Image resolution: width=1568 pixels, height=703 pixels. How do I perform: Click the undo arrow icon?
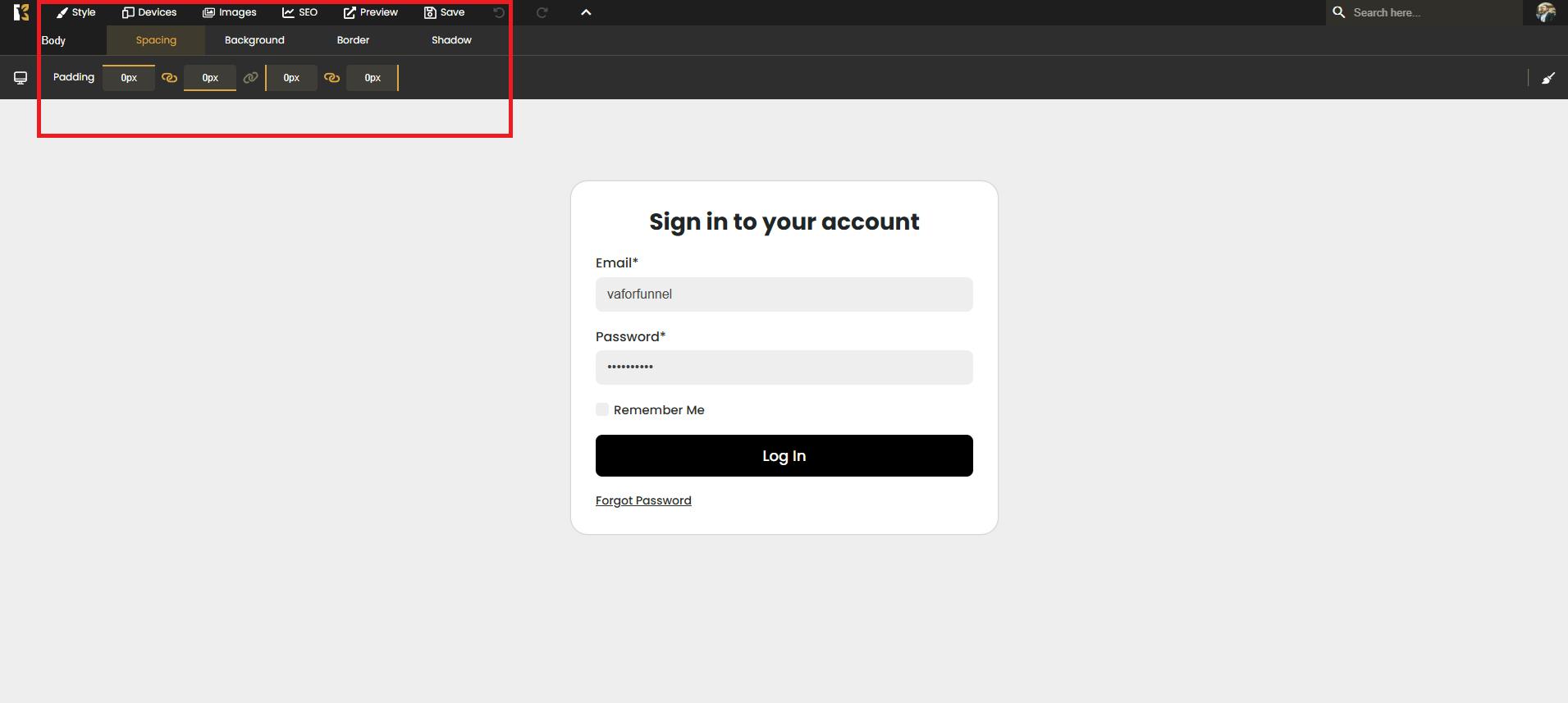click(499, 12)
